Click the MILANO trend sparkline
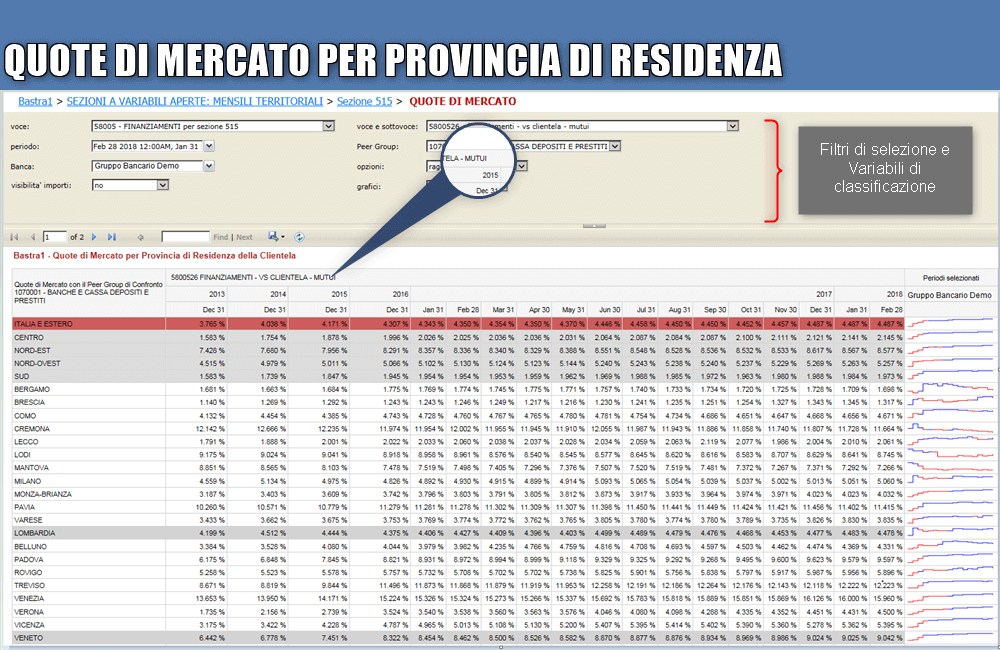The image size is (1000, 650). (x=951, y=481)
